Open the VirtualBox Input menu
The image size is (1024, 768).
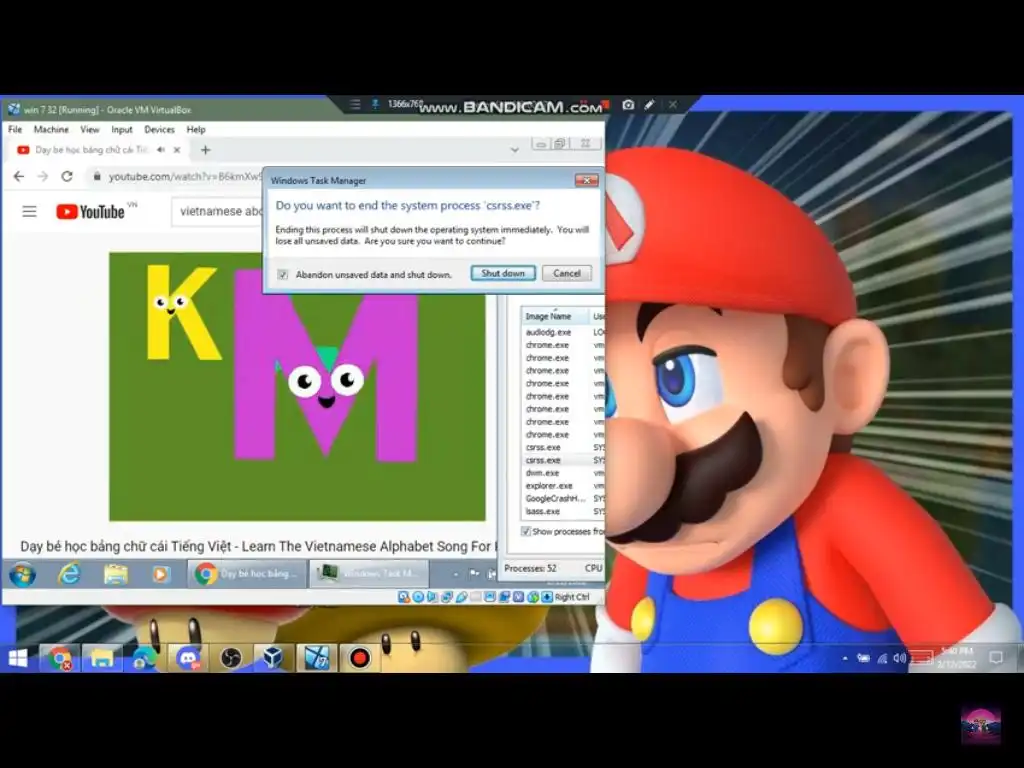(121, 129)
